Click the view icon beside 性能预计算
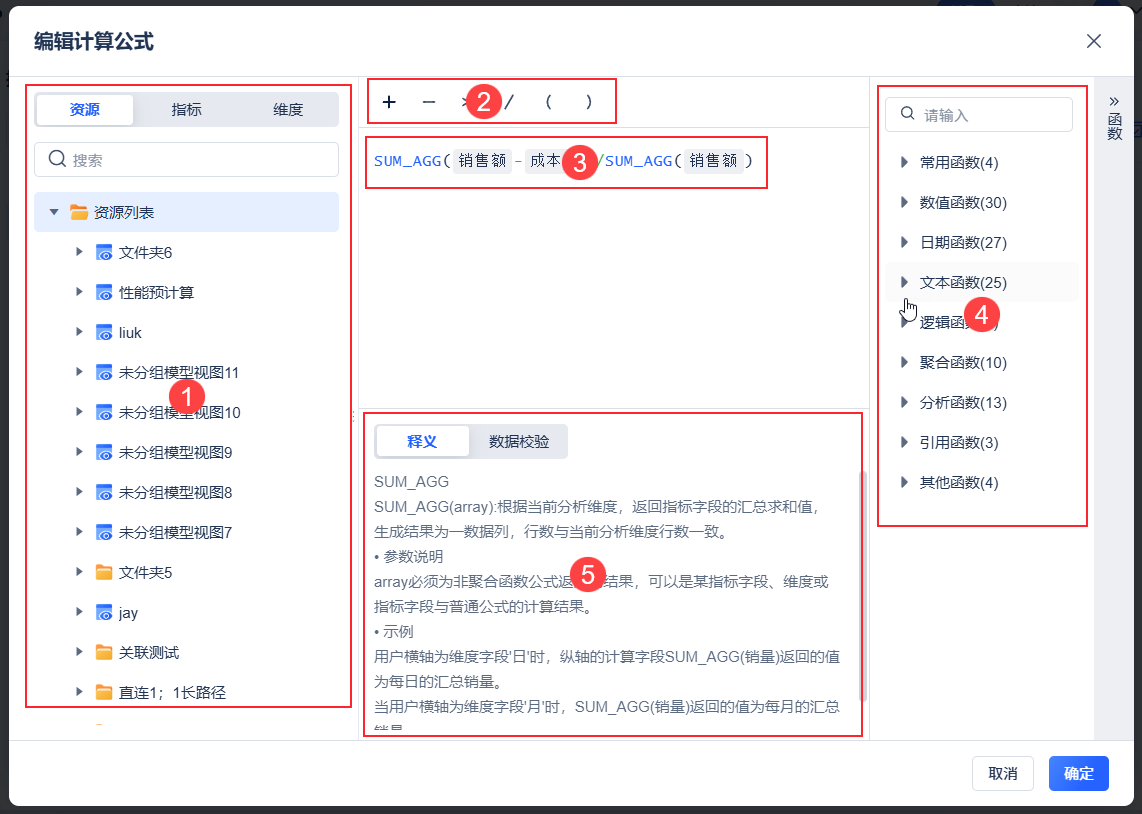The width and height of the screenshot is (1142, 814). 104,293
